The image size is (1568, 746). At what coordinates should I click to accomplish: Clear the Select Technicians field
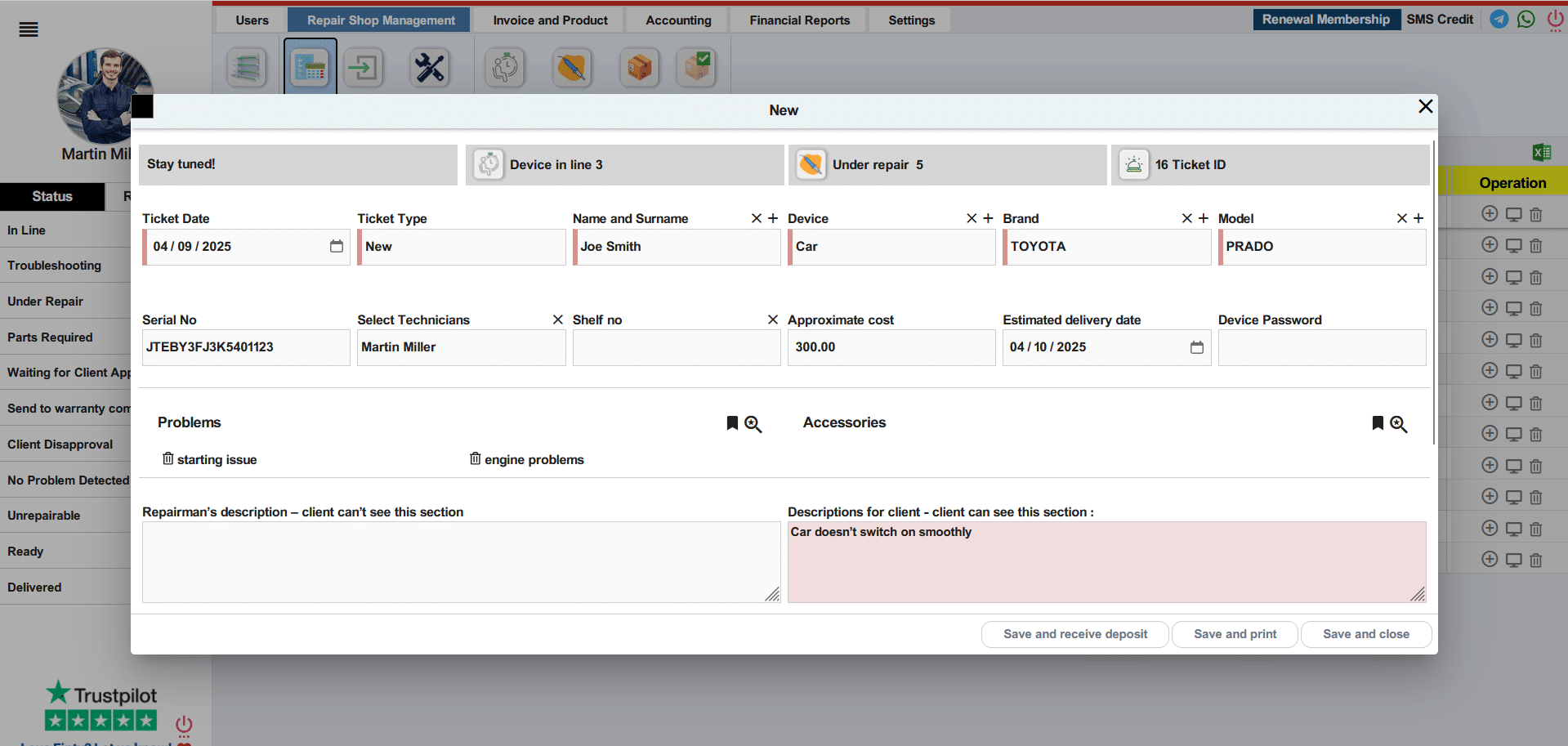pos(557,319)
